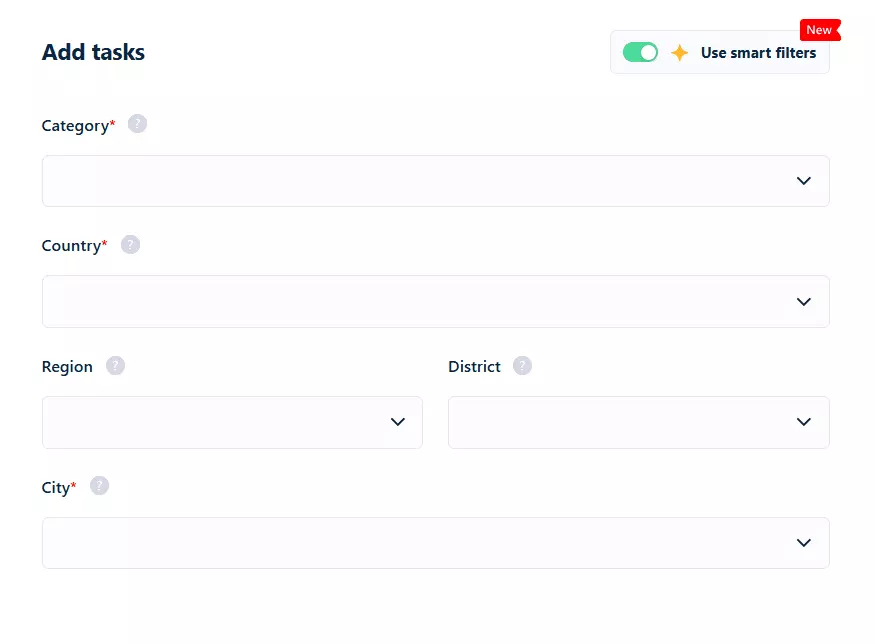The width and height of the screenshot is (875, 644).
Task: Open the District dropdown chevron
Action: coord(803,422)
